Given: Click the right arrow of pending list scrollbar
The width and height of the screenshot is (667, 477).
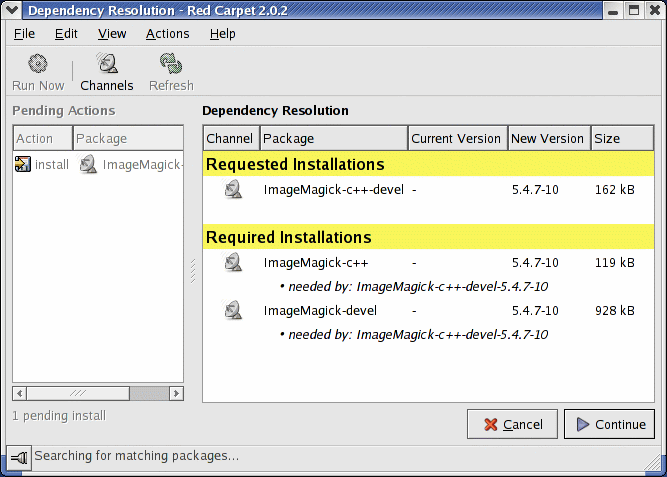Looking at the screenshot, I should [176, 394].
